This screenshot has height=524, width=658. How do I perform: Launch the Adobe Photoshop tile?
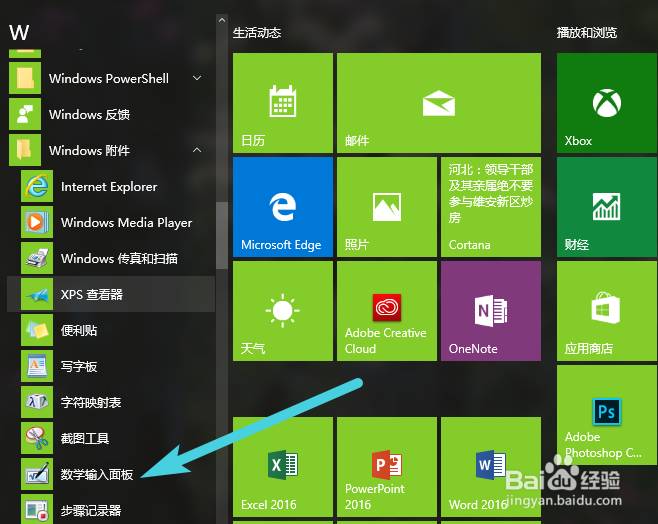(607, 415)
